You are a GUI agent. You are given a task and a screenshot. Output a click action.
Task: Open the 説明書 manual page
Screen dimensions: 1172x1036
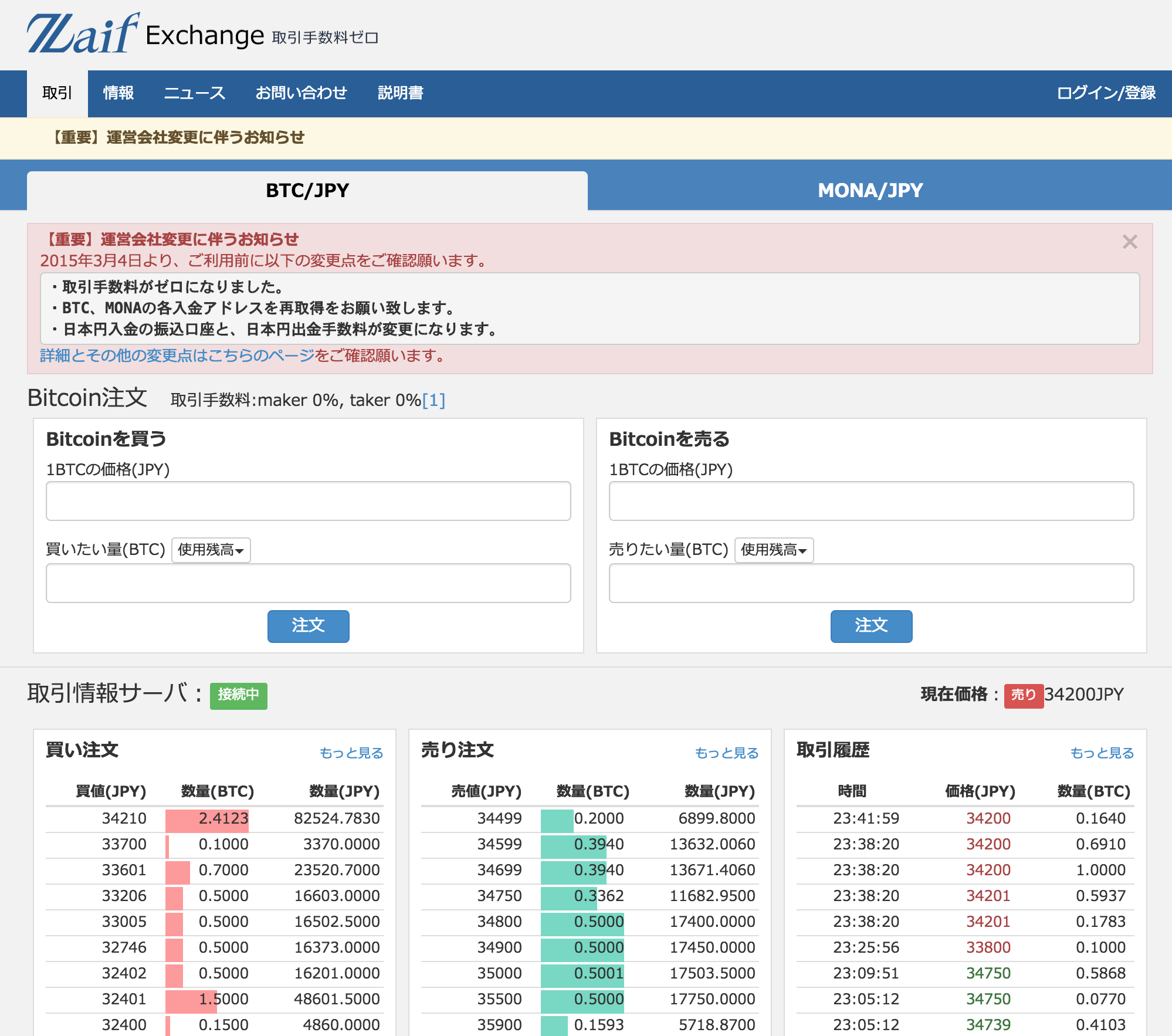[401, 93]
